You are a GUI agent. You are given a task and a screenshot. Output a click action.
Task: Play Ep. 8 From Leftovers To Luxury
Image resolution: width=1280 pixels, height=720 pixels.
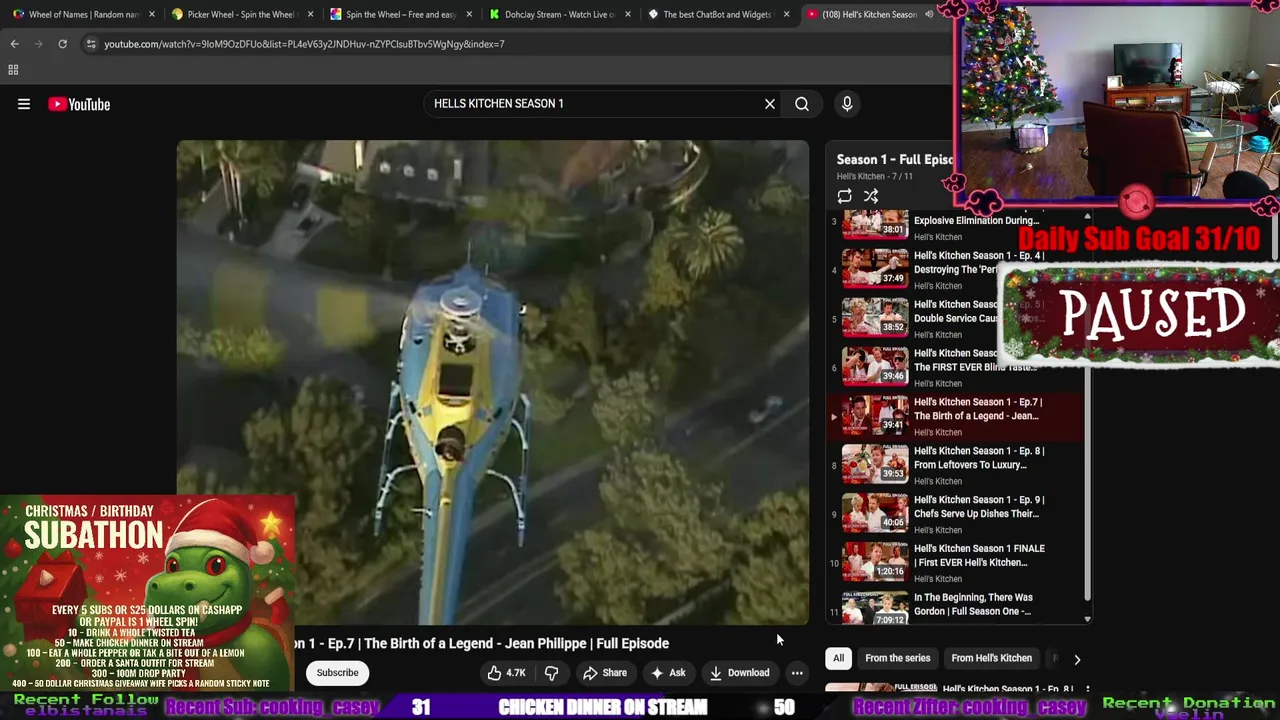coord(955,465)
